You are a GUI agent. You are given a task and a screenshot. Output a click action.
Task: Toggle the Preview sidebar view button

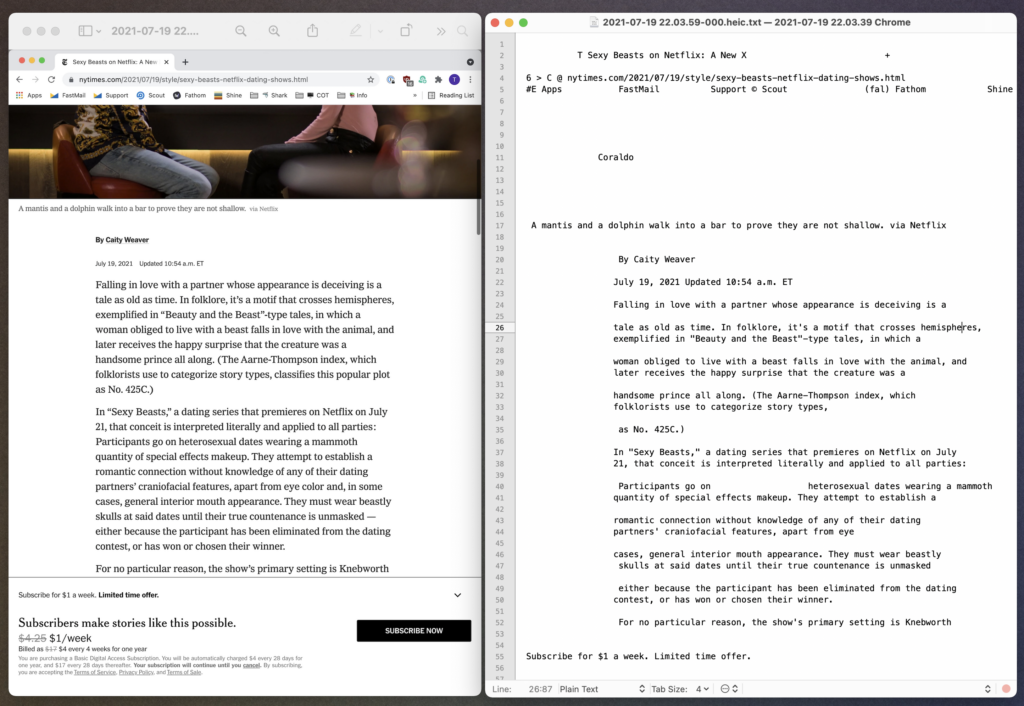(85, 31)
